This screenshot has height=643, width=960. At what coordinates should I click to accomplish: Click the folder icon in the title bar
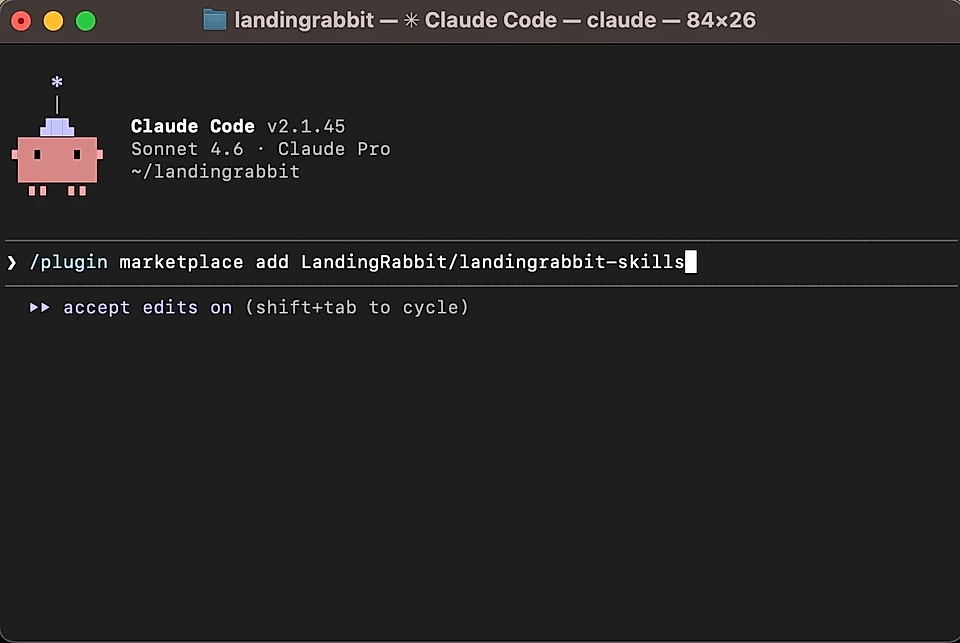(213, 19)
